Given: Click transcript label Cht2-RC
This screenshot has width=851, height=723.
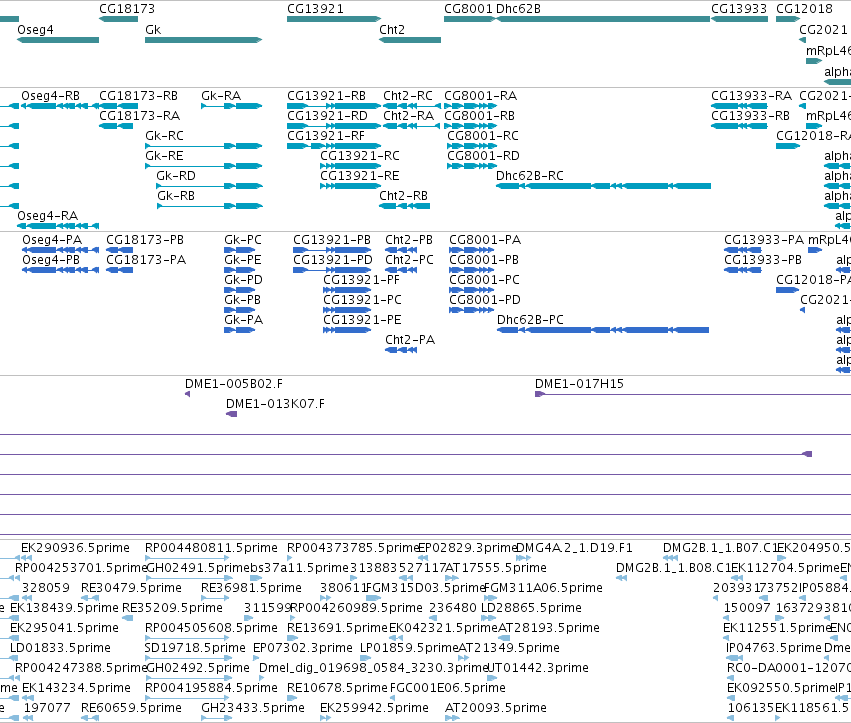Looking at the screenshot, I should point(408,96).
